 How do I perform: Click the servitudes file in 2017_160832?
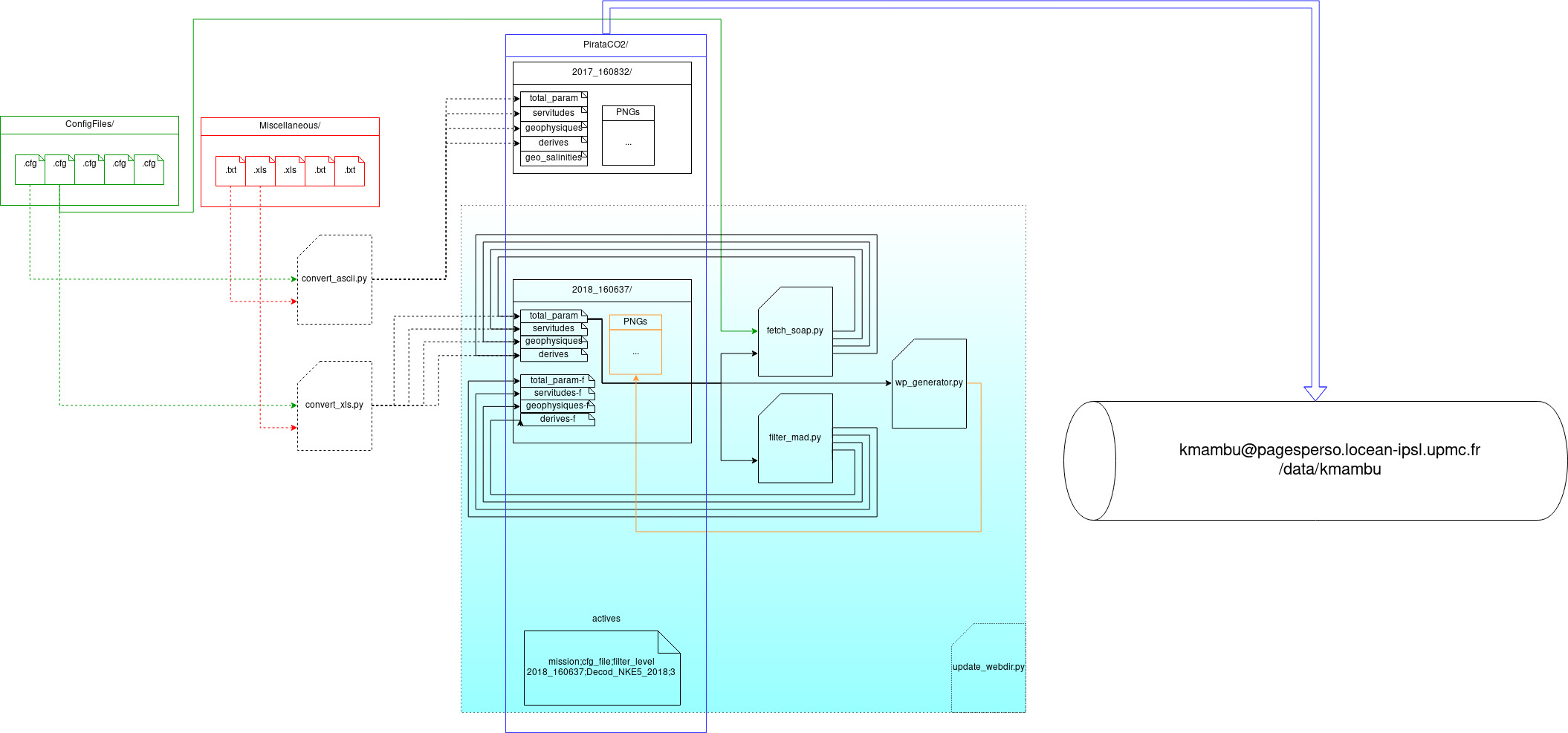[553, 112]
